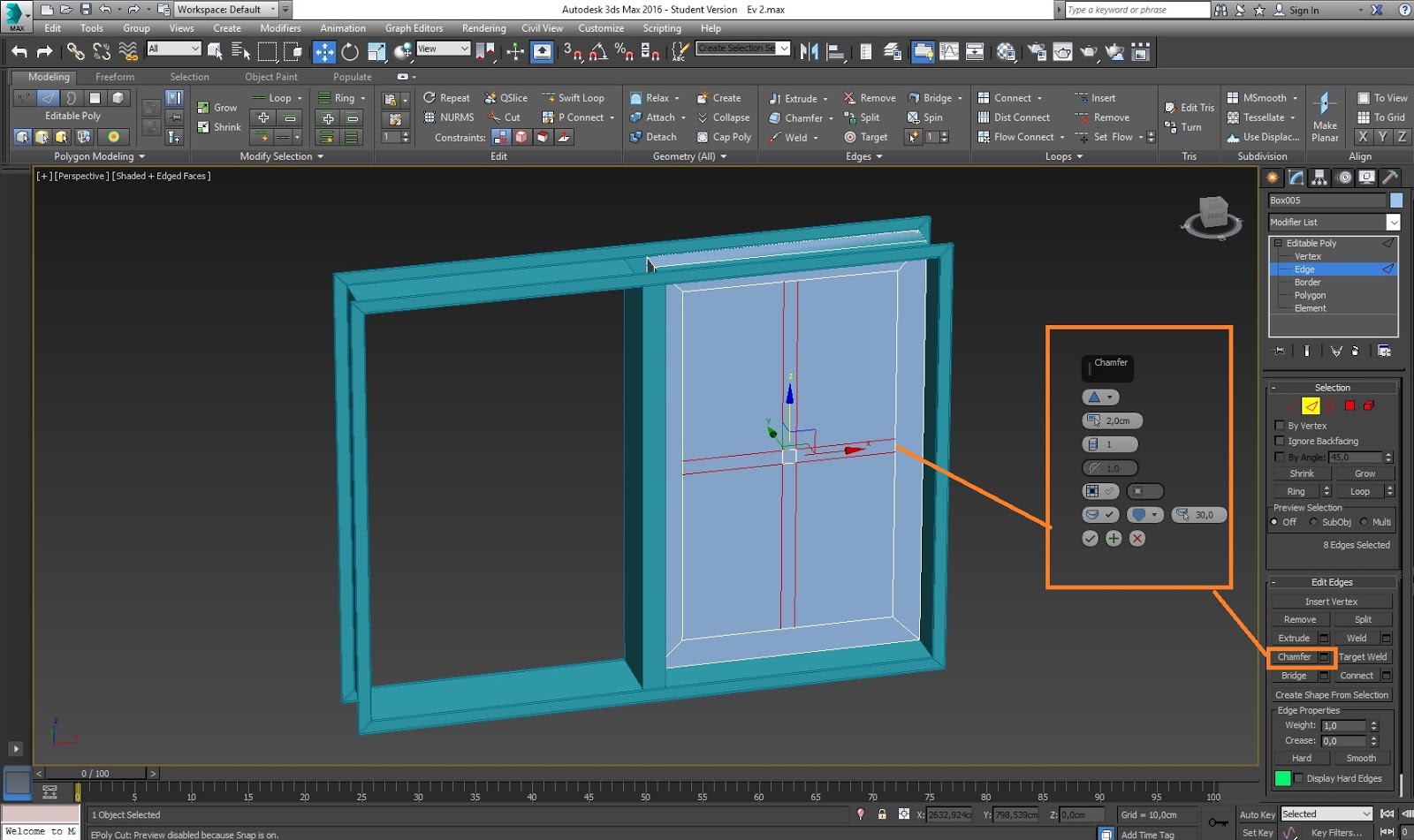Click the Box005 object color swatch

click(x=1395, y=201)
